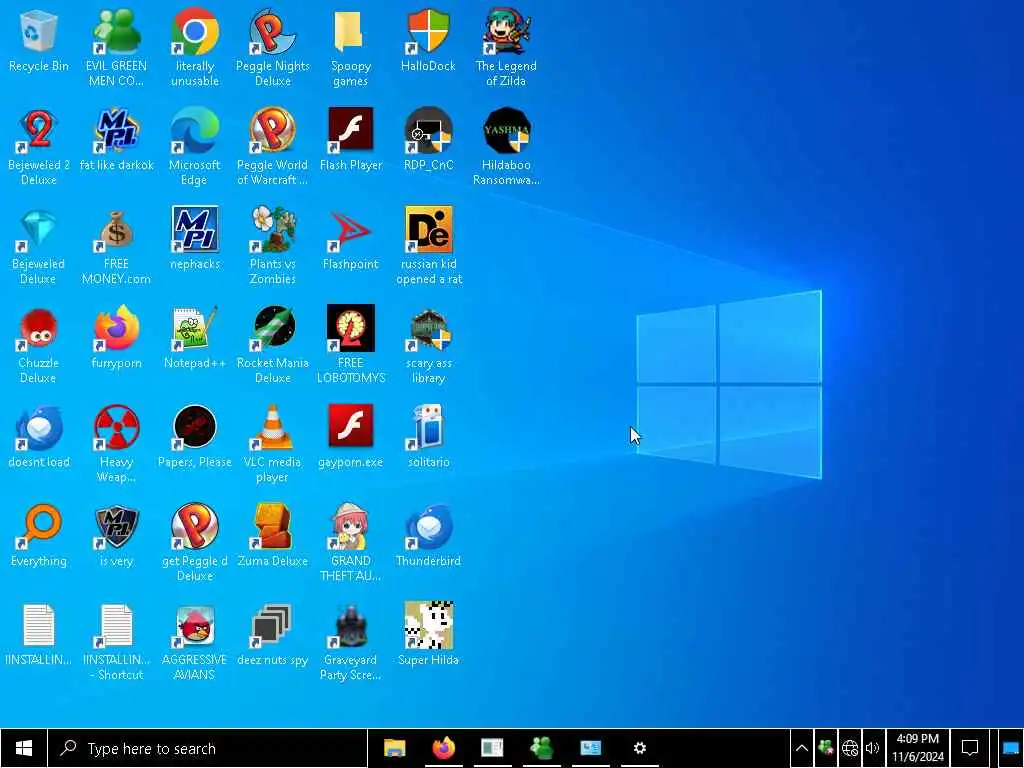This screenshot has width=1024, height=768.
Task: Click the Type here to search box
Action: [x=208, y=748]
